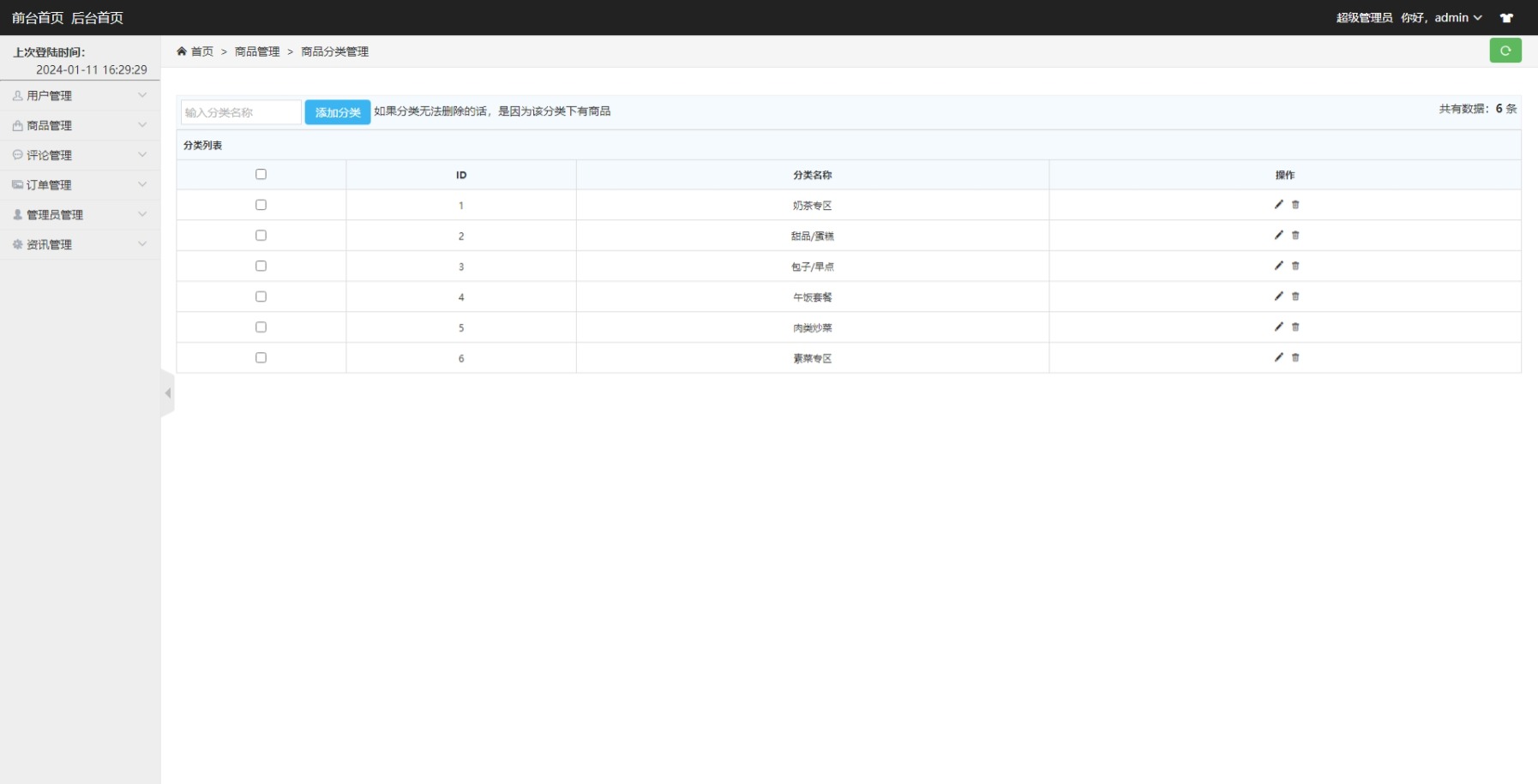Viewport: 1538px width, 784px height.
Task: Refresh the page with the green button
Action: point(1505,51)
